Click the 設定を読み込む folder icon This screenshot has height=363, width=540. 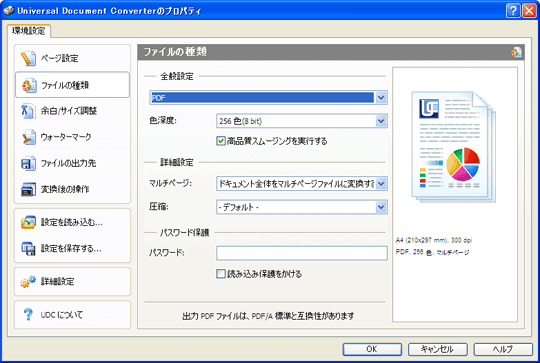pos(28,222)
